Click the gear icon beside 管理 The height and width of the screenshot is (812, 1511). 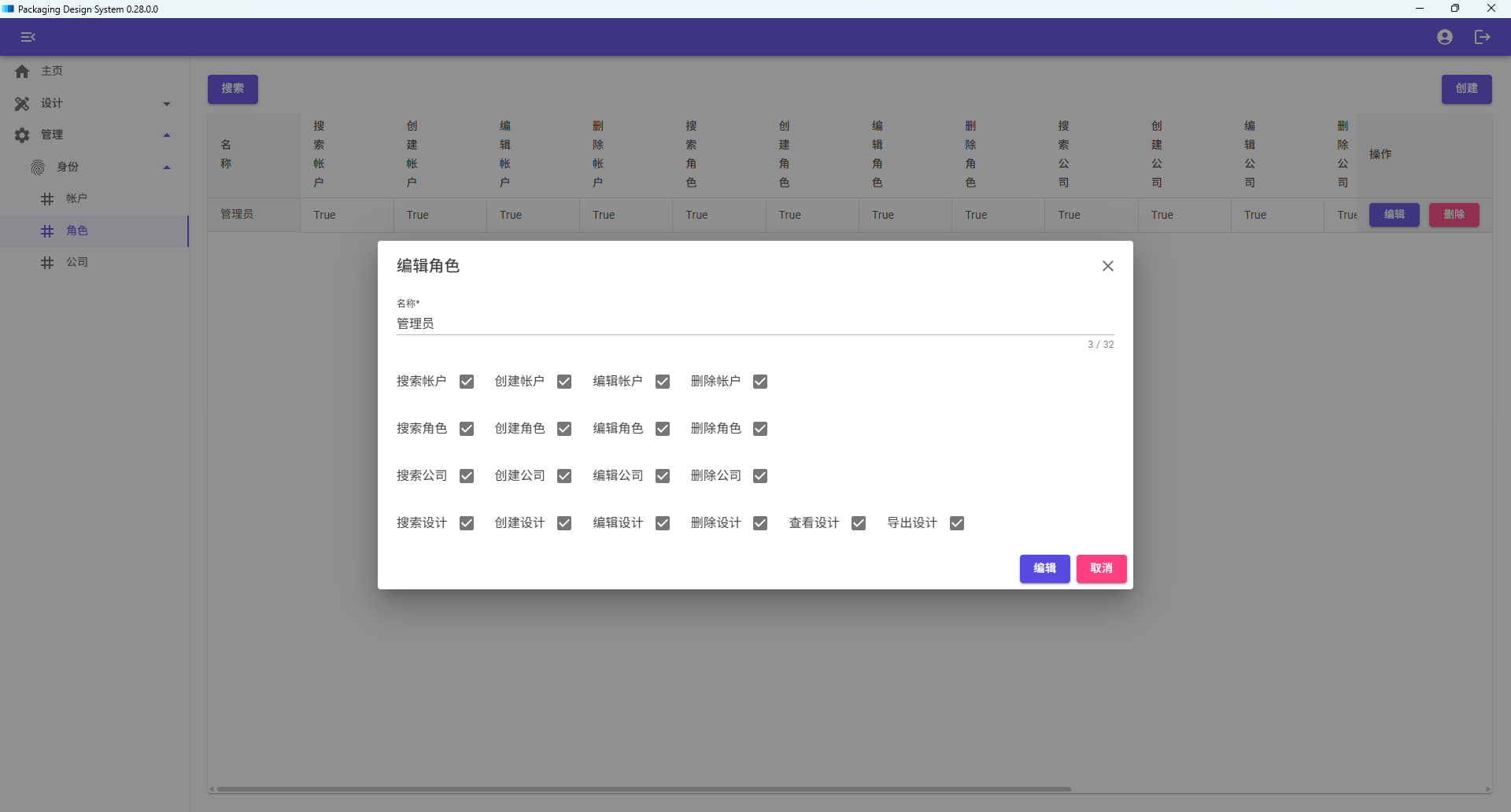pos(22,135)
